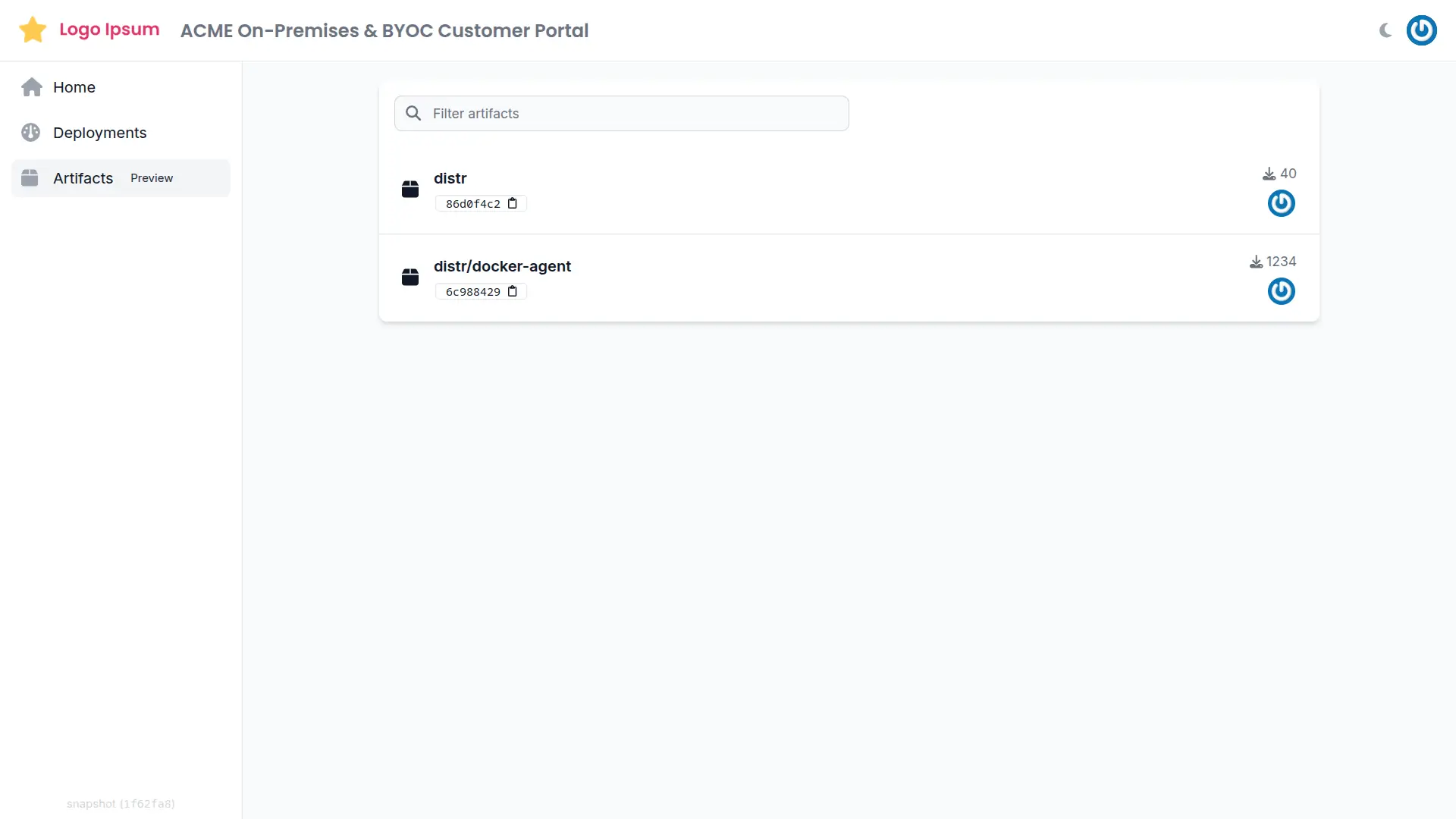
Task: Click the Artifacts box icon in sidebar
Action: [30, 178]
